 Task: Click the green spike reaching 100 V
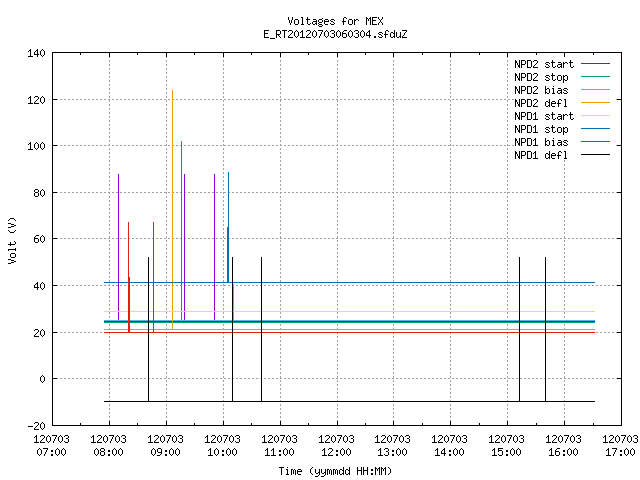pos(182,231)
